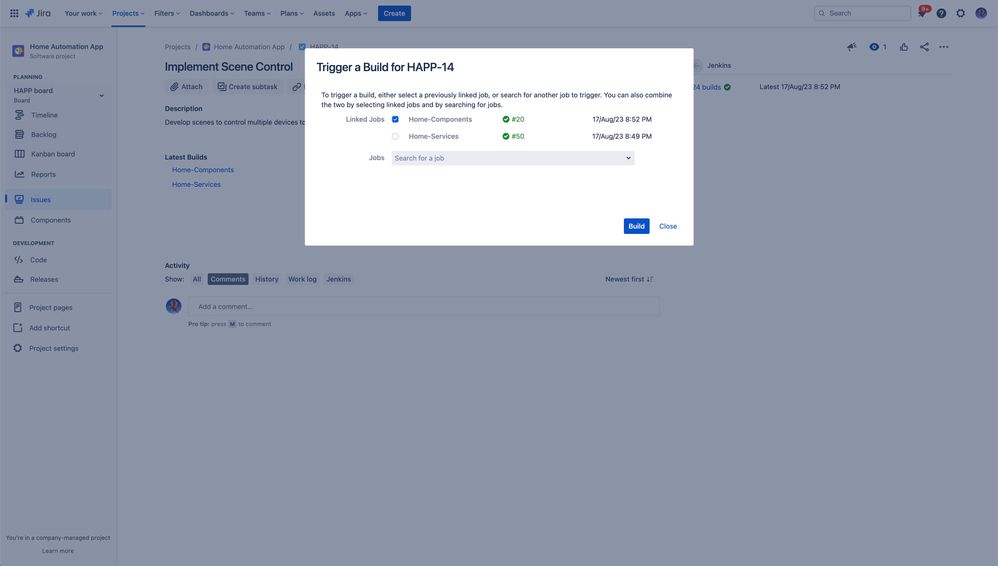Open the settings gear icon
Image resolution: width=998 pixels, height=566 pixels.
pyautogui.click(x=960, y=13)
